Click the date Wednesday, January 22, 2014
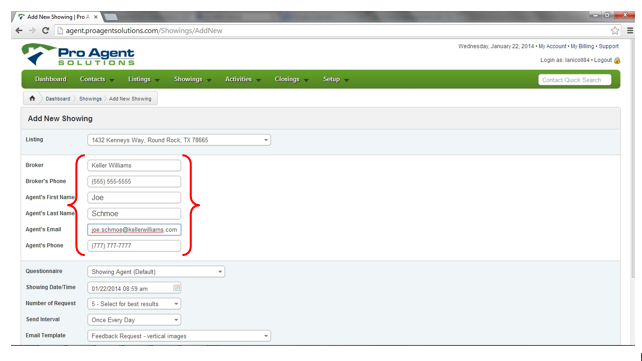 (496, 46)
